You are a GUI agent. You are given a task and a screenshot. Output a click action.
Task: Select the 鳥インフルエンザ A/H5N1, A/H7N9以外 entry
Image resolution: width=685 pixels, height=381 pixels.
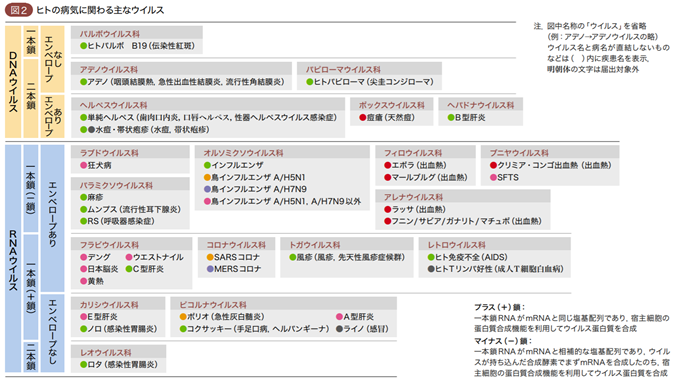[x=283, y=201]
